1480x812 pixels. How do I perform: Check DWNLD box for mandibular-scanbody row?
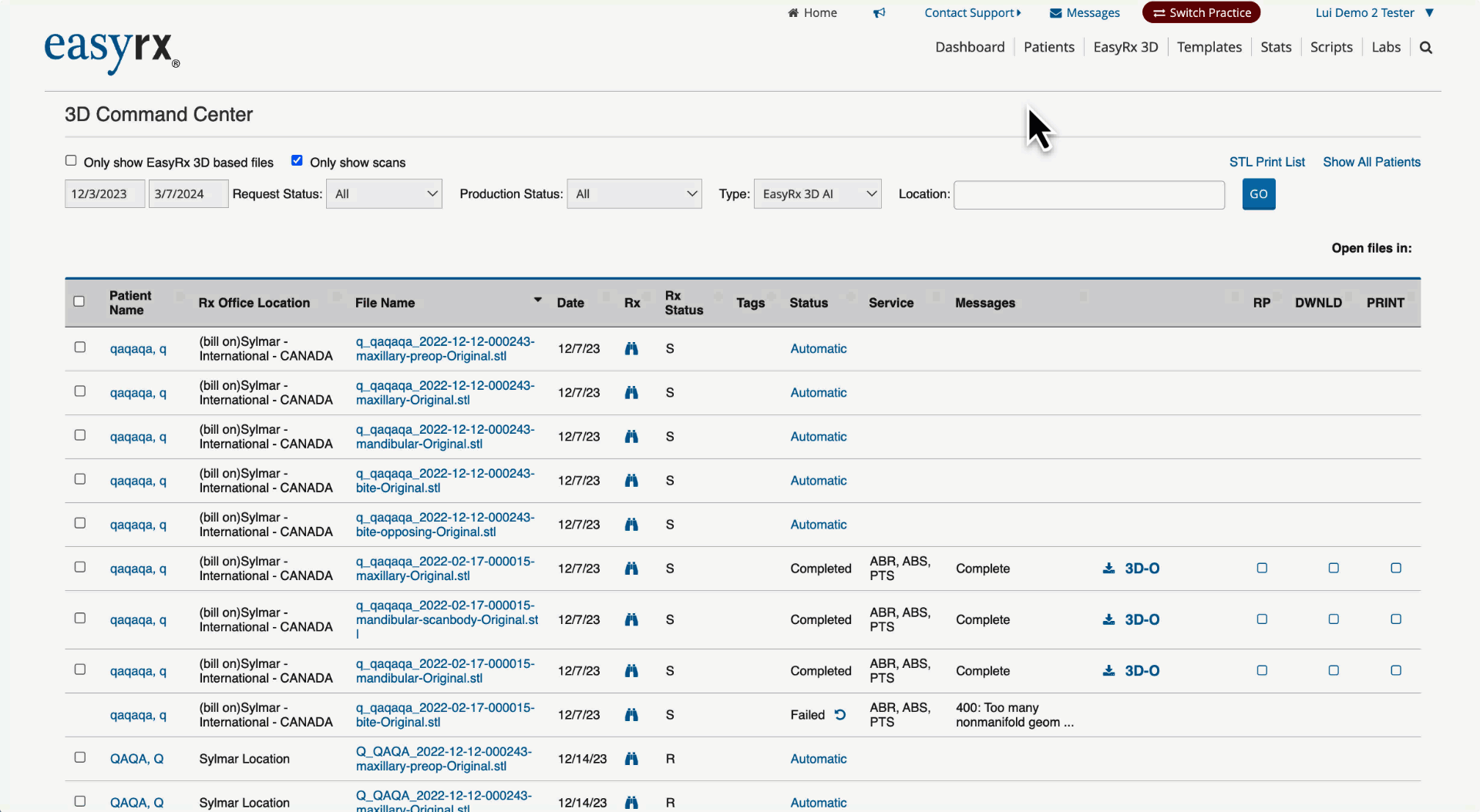tap(1334, 619)
